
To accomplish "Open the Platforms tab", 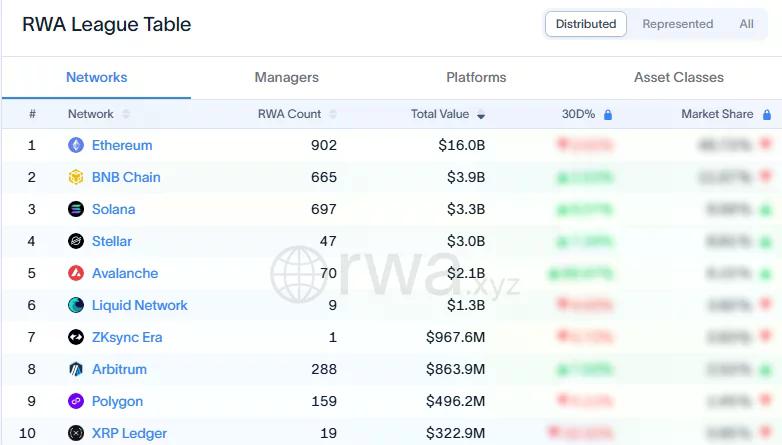I will (476, 77).
